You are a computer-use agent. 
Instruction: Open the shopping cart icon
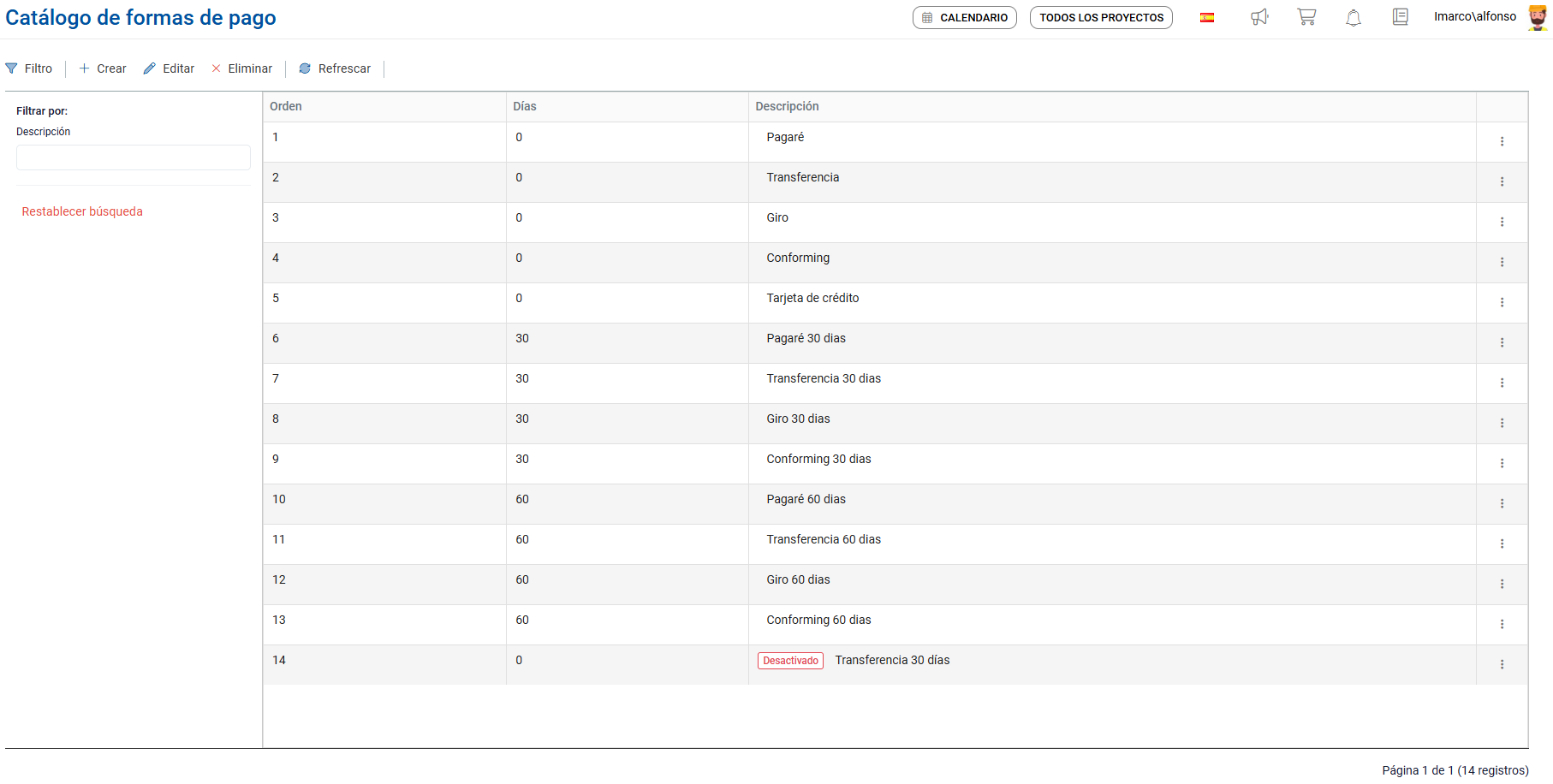click(x=1306, y=17)
